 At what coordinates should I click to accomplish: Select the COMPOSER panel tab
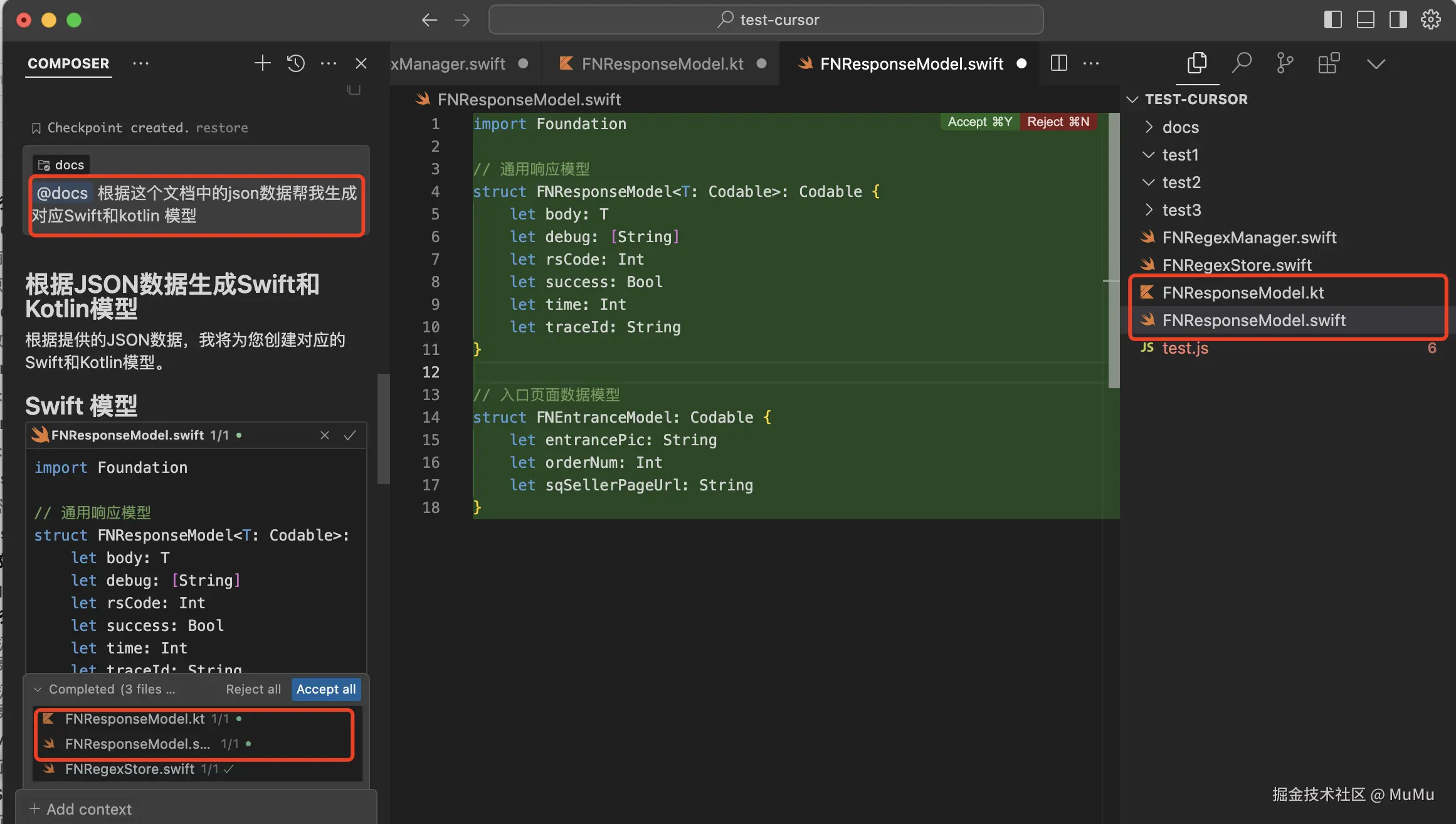coord(68,63)
